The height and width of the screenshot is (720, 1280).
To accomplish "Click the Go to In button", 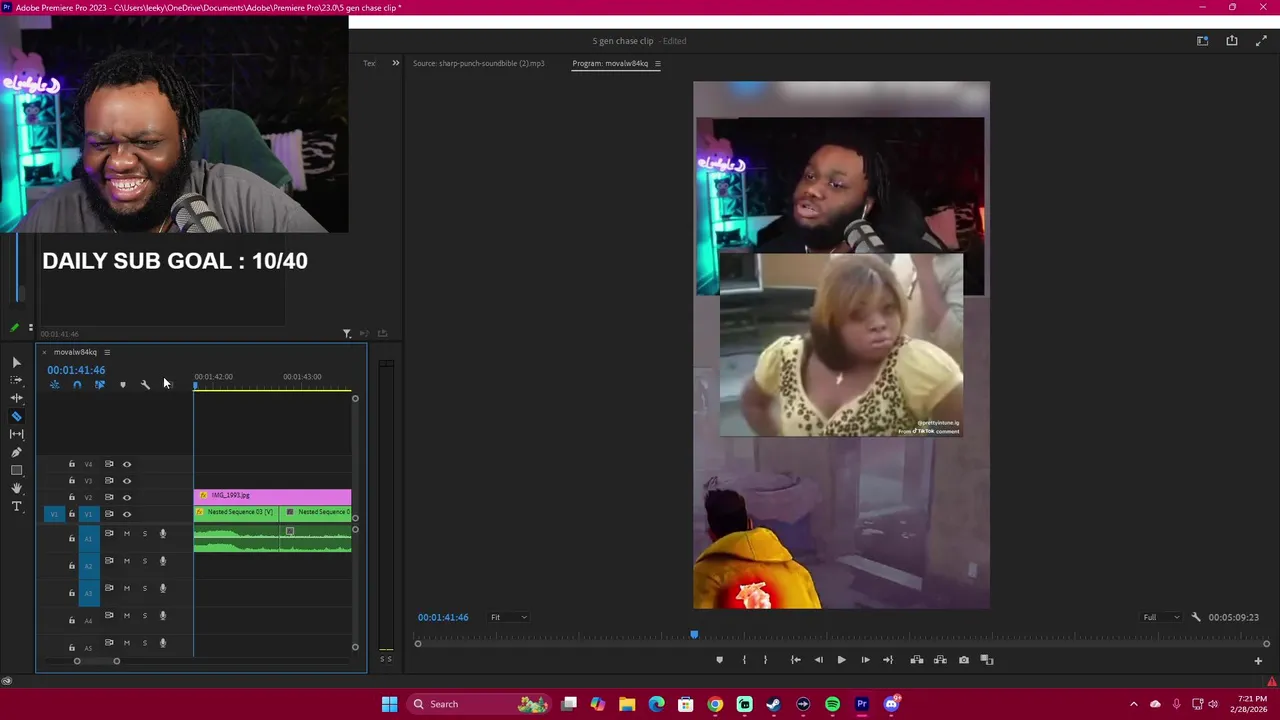I will (x=795, y=660).
